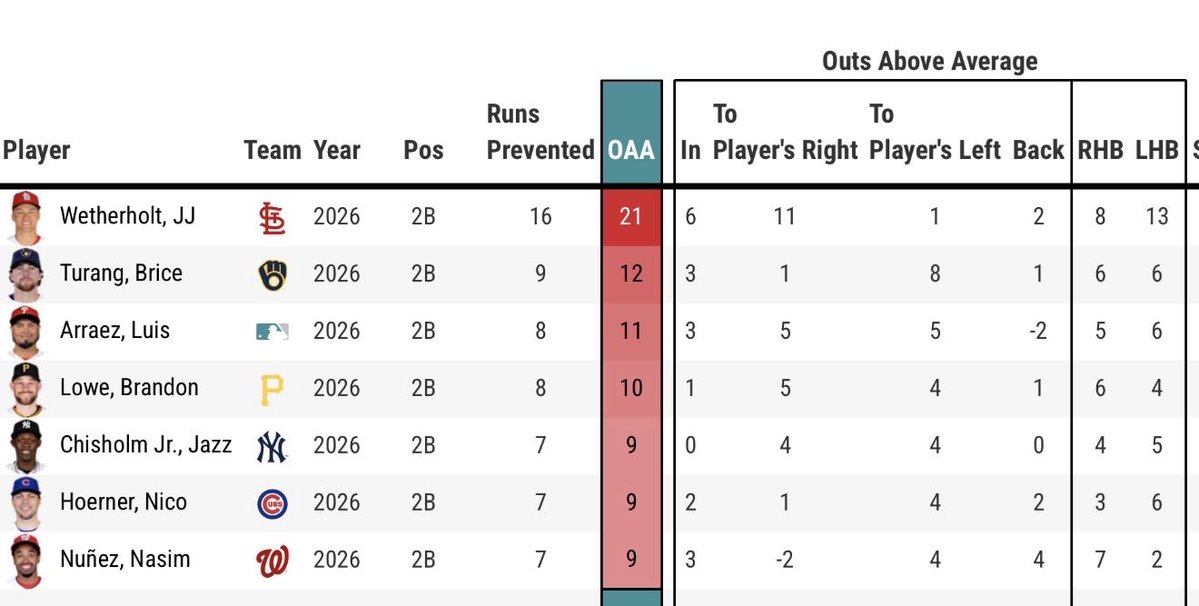Sort by the LHB column header
This screenshot has height=606, width=1199.
[1156, 150]
